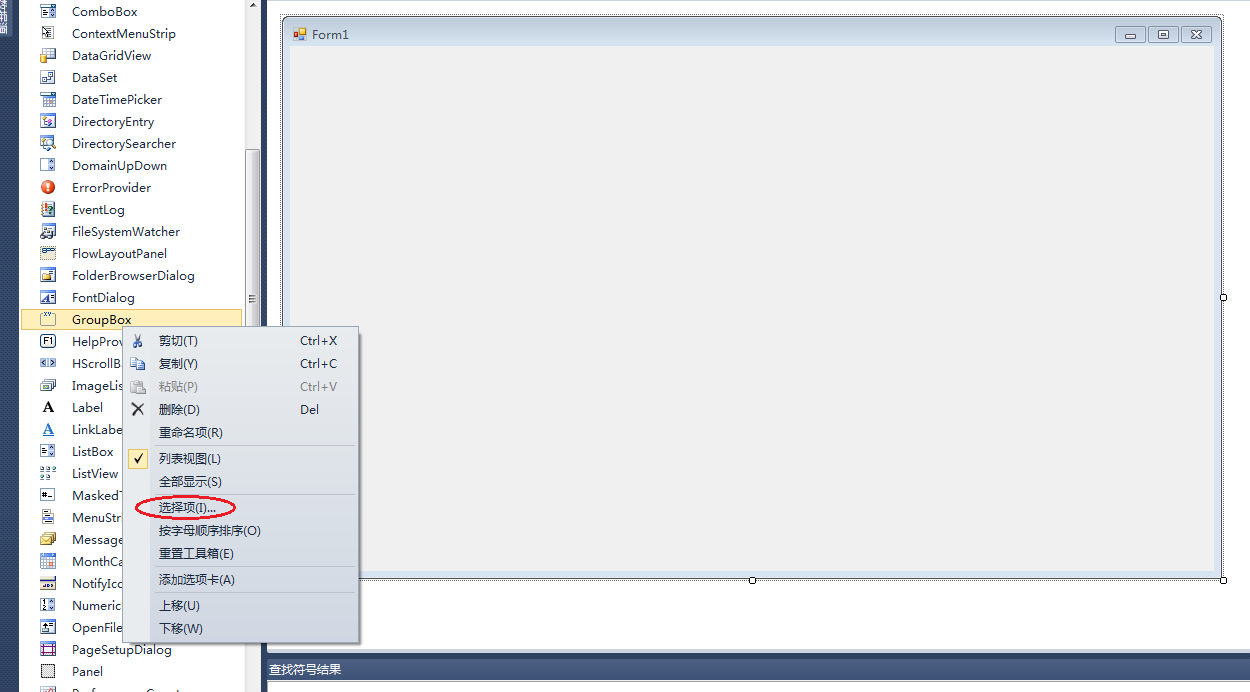Click the Form1 title text
This screenshot has height=692, width=1250.
pos(330,35)
